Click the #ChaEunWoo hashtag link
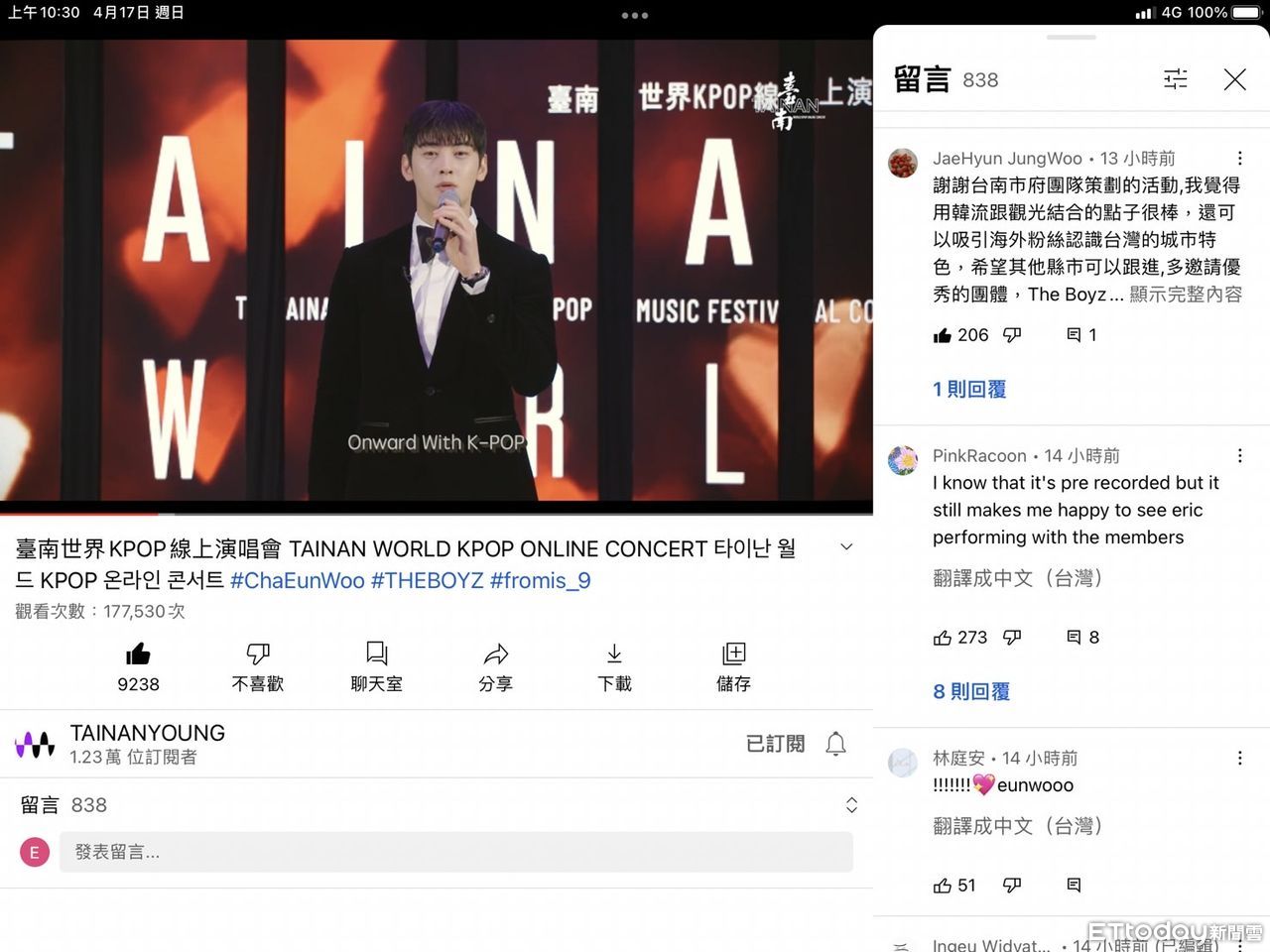Screen dimensions: 1270x952 298,581
